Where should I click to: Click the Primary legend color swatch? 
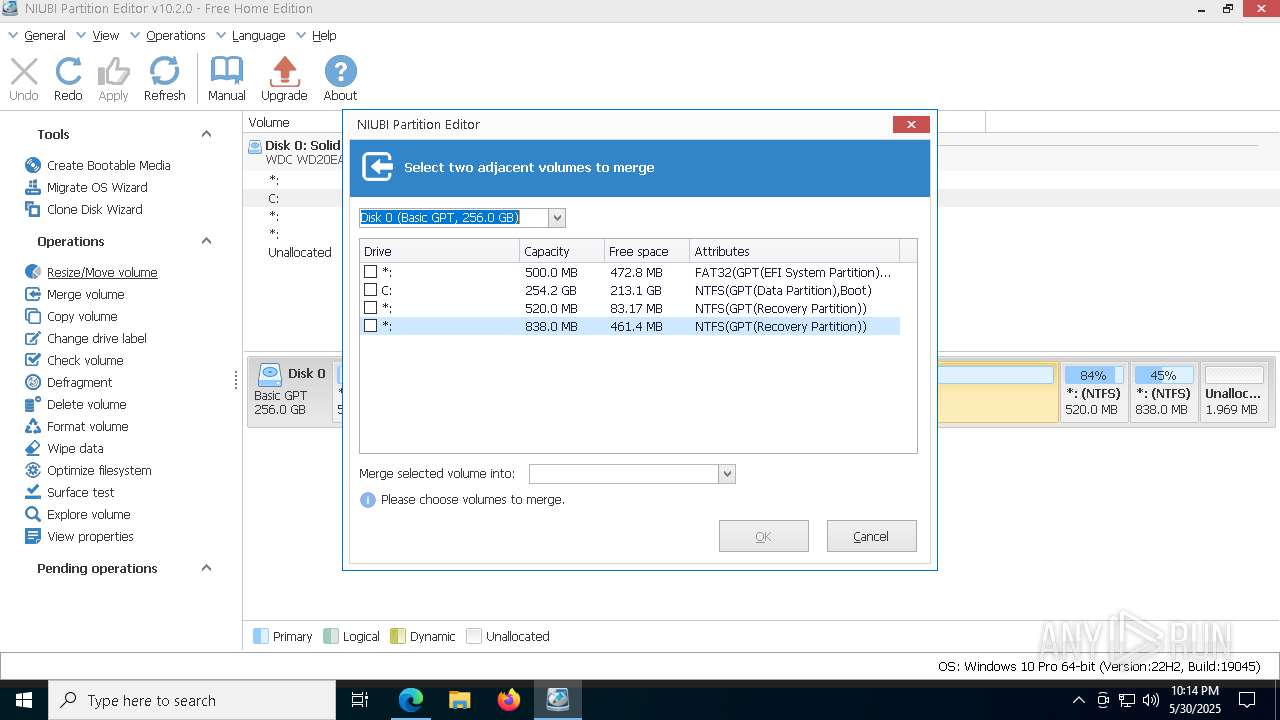[x=261, y=636]
